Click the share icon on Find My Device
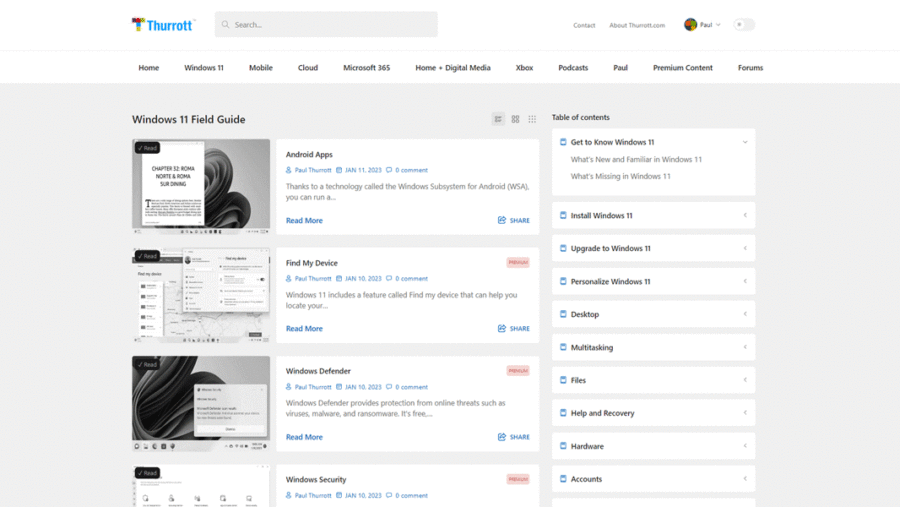The image size is (900, 507). pos(502,328)
